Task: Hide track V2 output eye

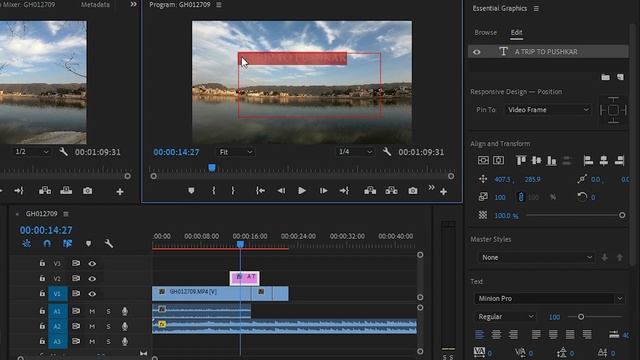Action: 92,279
